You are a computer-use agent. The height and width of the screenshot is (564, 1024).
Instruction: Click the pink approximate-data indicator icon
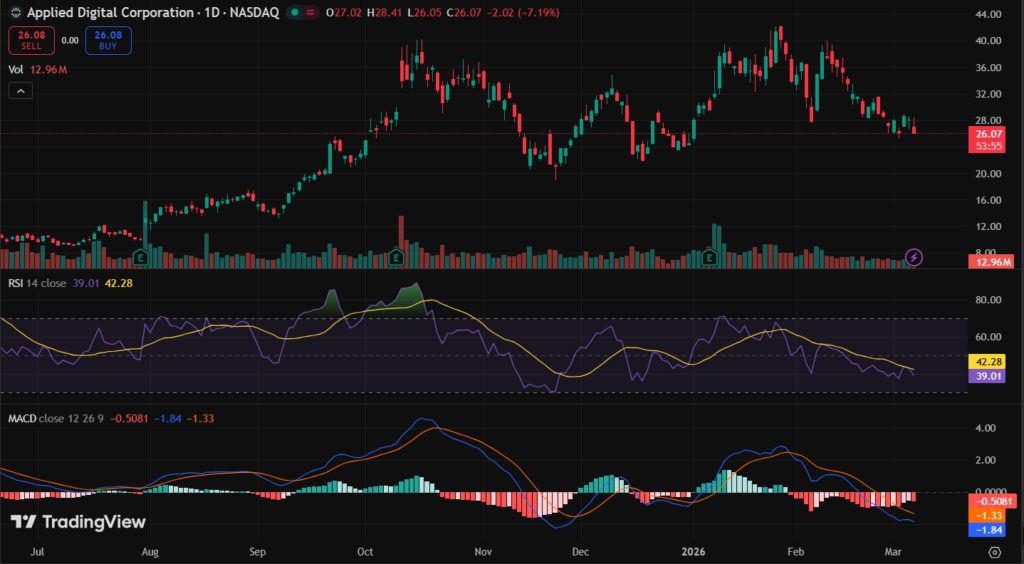(x=313, y=13)
